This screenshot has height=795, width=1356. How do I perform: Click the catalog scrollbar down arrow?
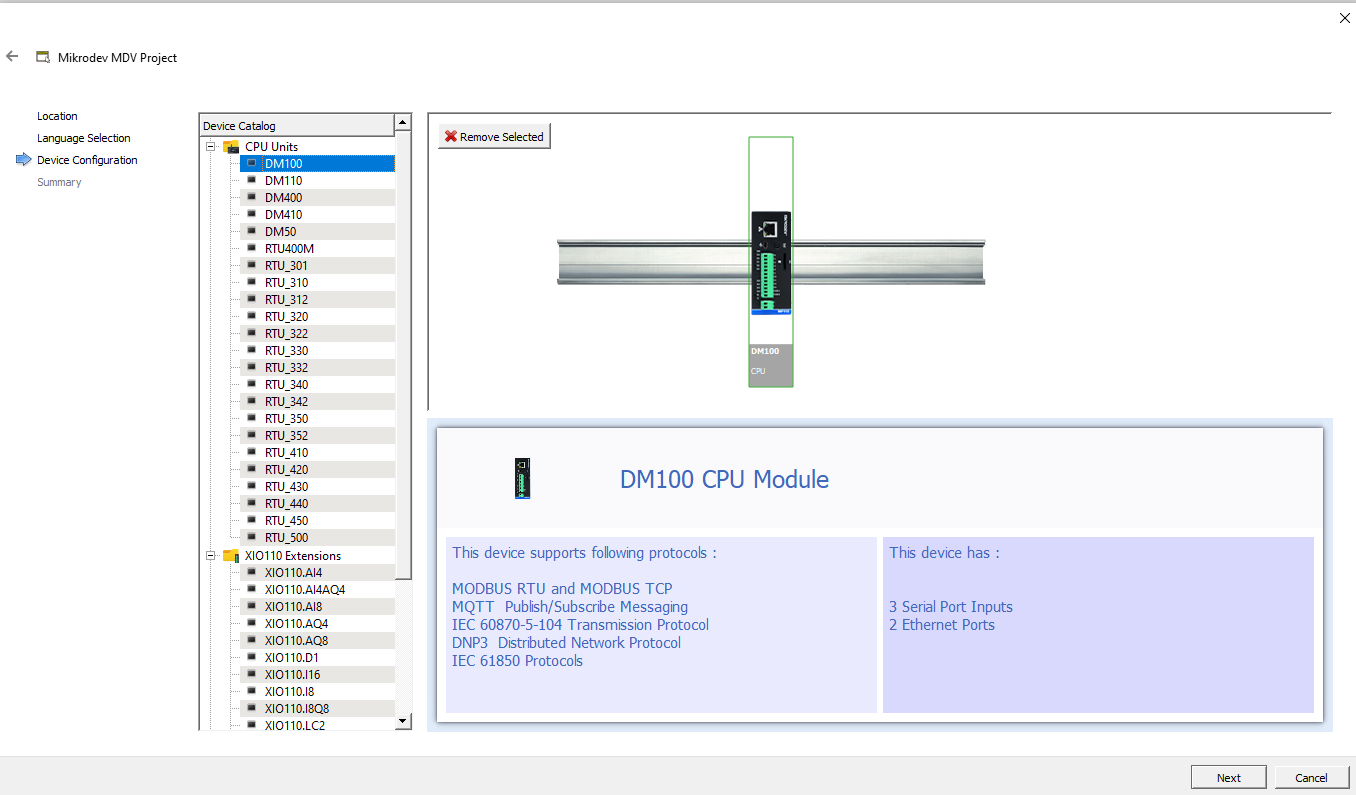coord(403,720)
